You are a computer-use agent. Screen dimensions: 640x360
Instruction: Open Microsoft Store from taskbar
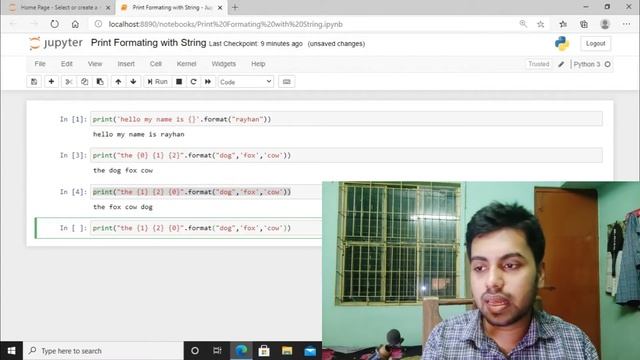point(264,351)
